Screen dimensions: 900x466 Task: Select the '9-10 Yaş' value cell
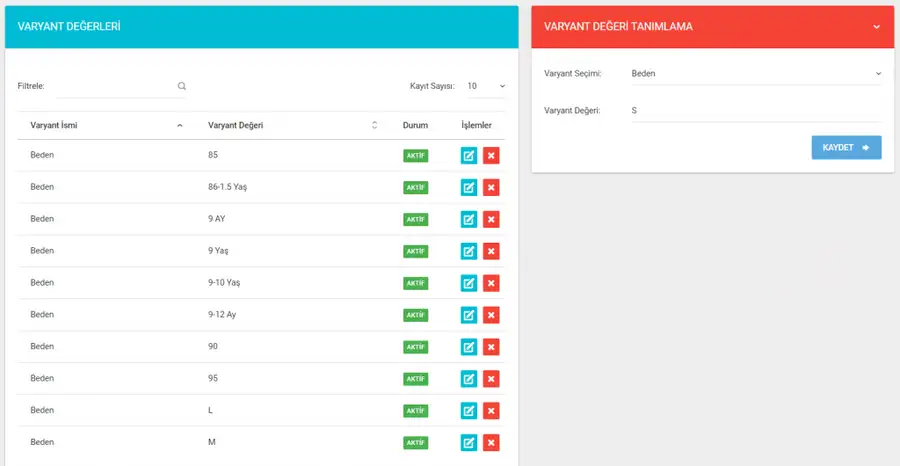[224, 282]
